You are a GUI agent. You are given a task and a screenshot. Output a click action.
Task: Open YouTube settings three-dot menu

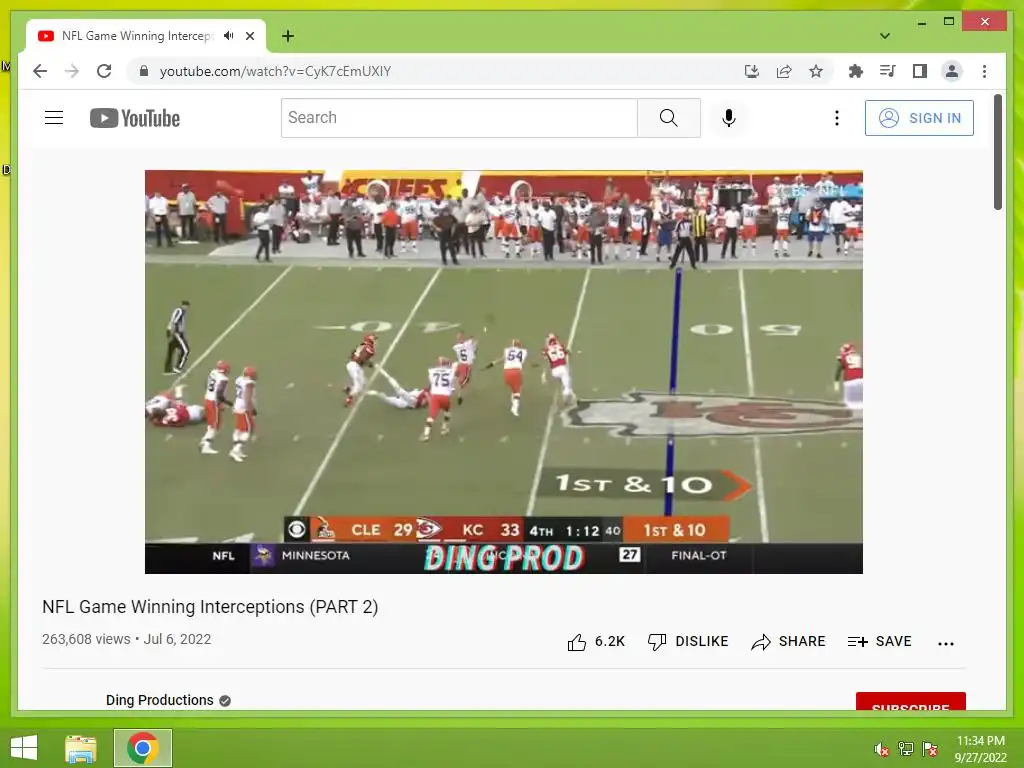(837, 118)
